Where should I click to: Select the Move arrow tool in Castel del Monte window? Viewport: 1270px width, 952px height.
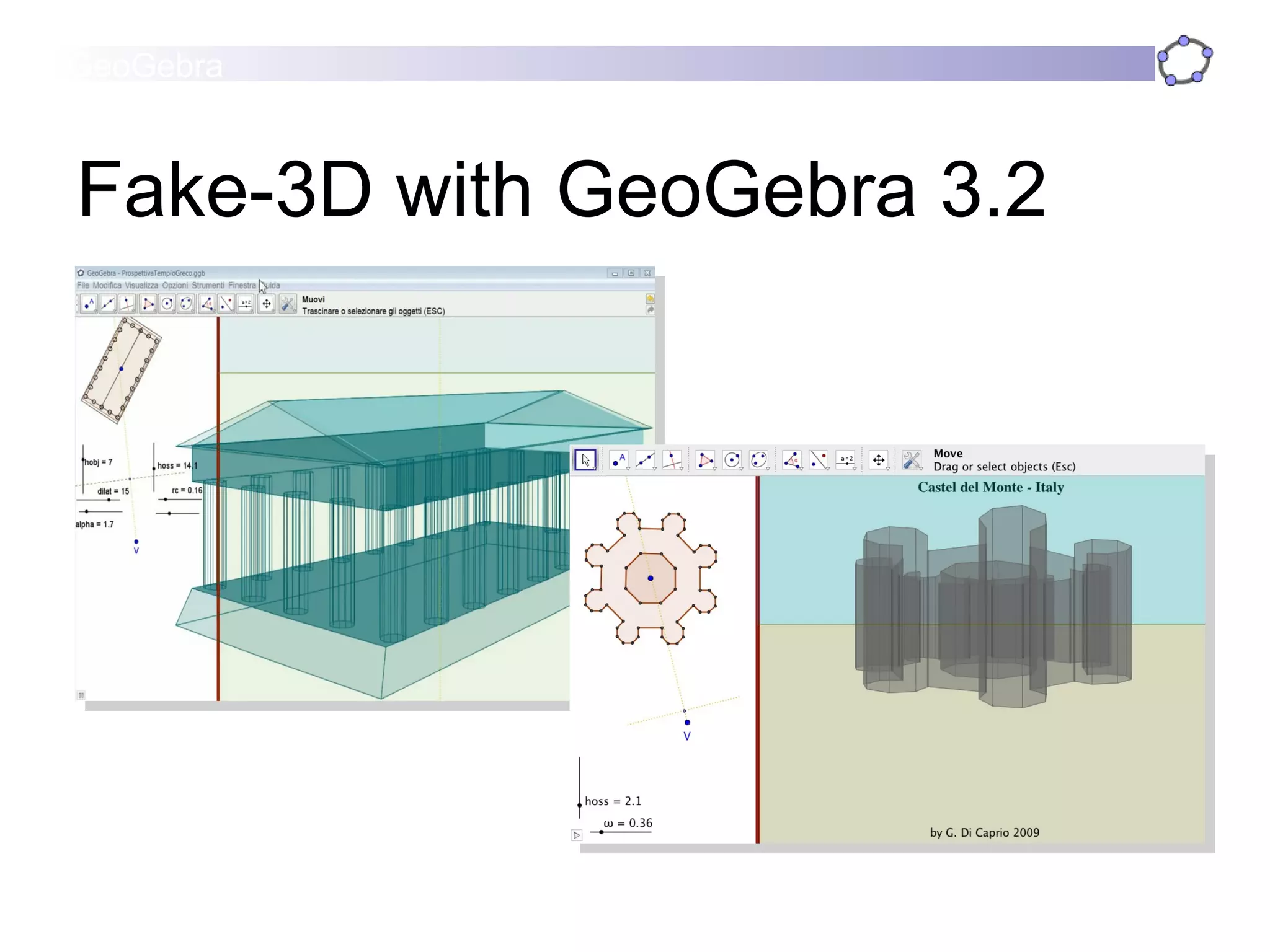pyautogui.click(x=585, y=460)
